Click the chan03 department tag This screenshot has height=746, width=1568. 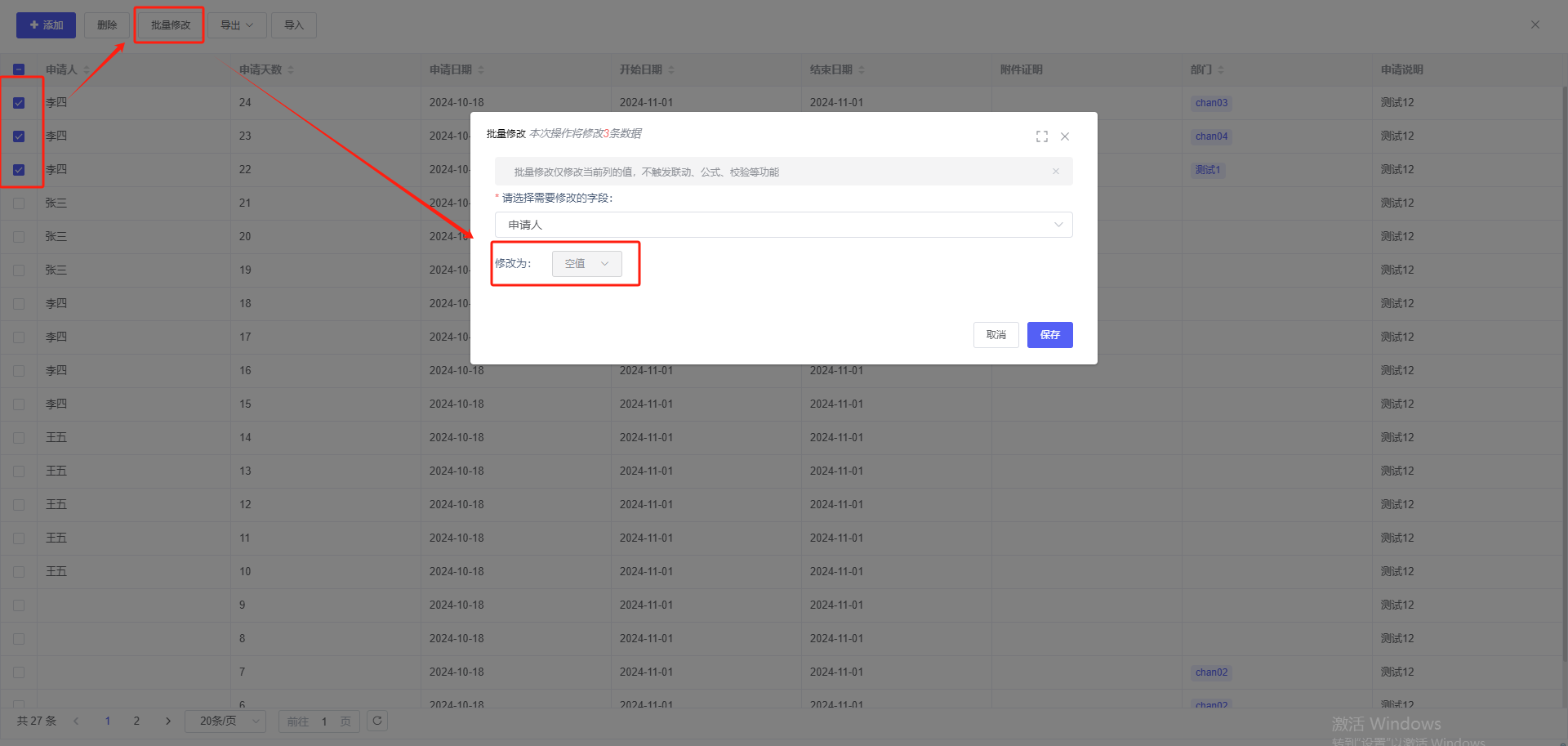pos(1211,103)
